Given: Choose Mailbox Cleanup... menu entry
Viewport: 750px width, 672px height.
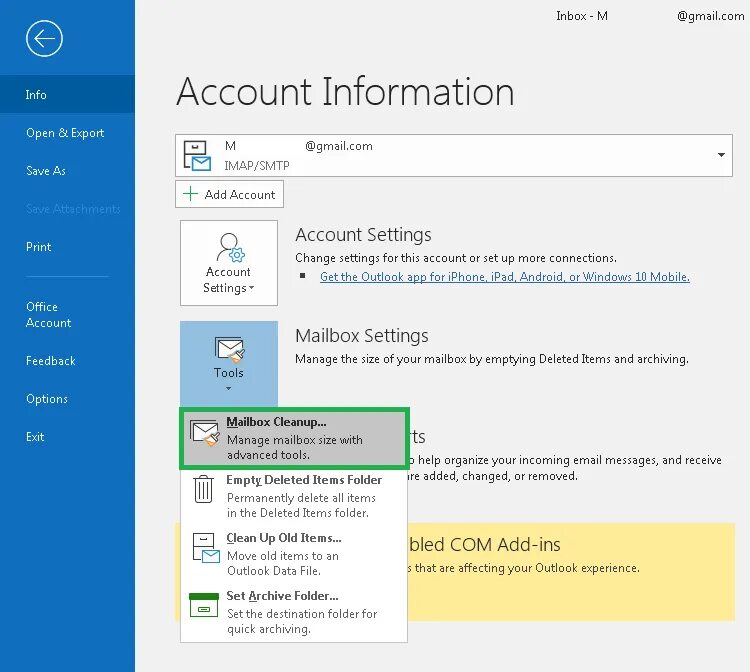Looking at the screenshot, I should click(x=294, y=438).
